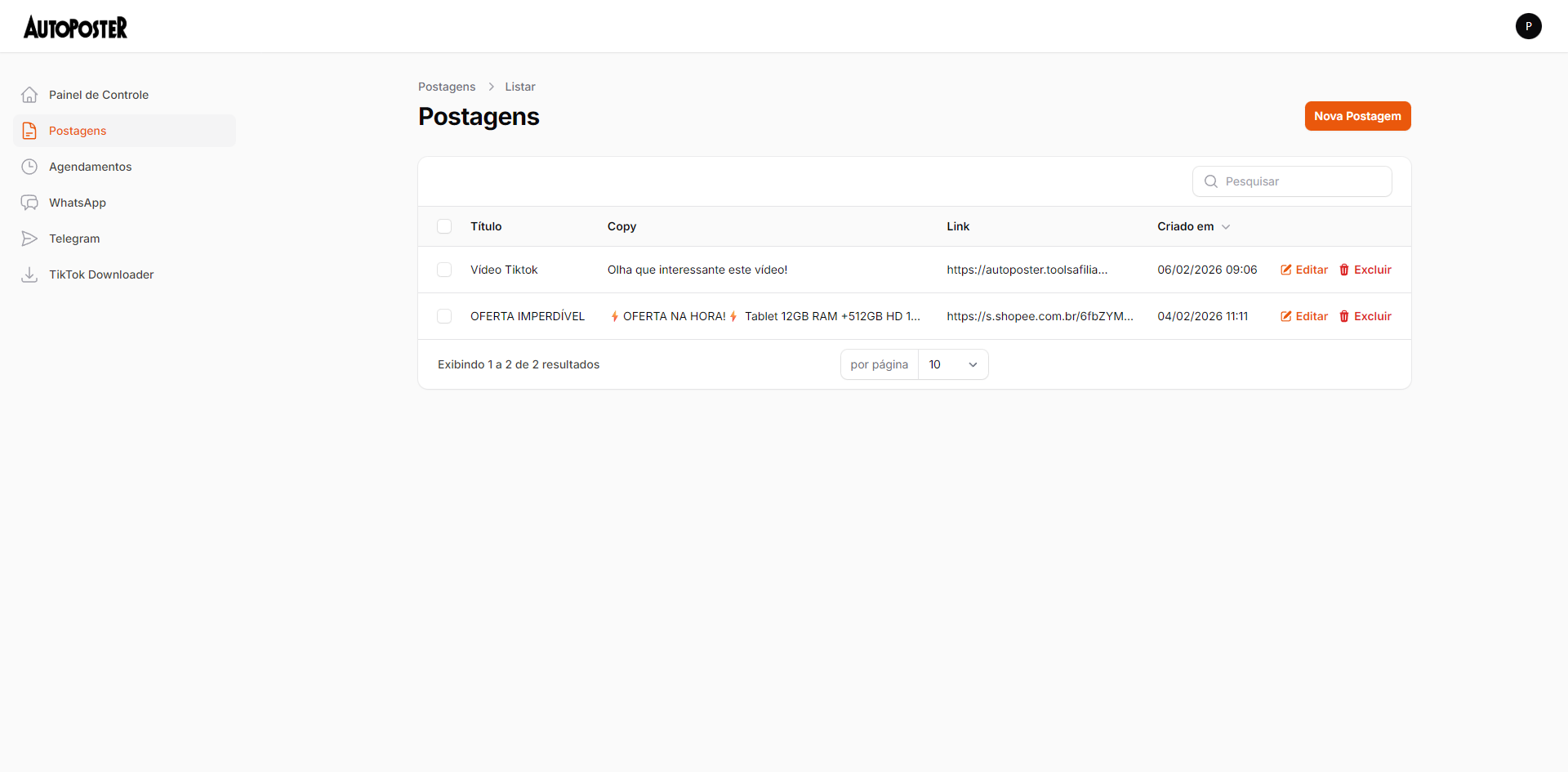The height and width of the screenshot is (772, 1568).
Task: Check the checkbox for the OFERTA IMPERDÍVEL row
Action: coord(444,316)
